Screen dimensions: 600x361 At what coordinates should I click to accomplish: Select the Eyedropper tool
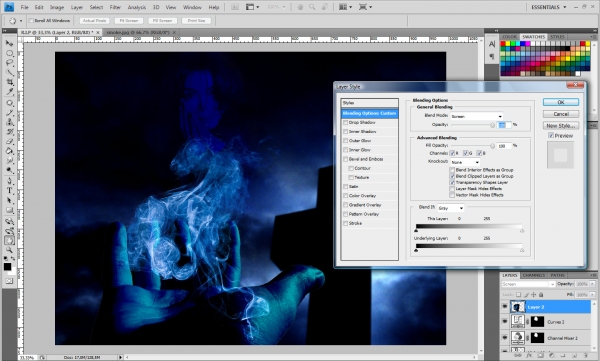click(10, 91)
